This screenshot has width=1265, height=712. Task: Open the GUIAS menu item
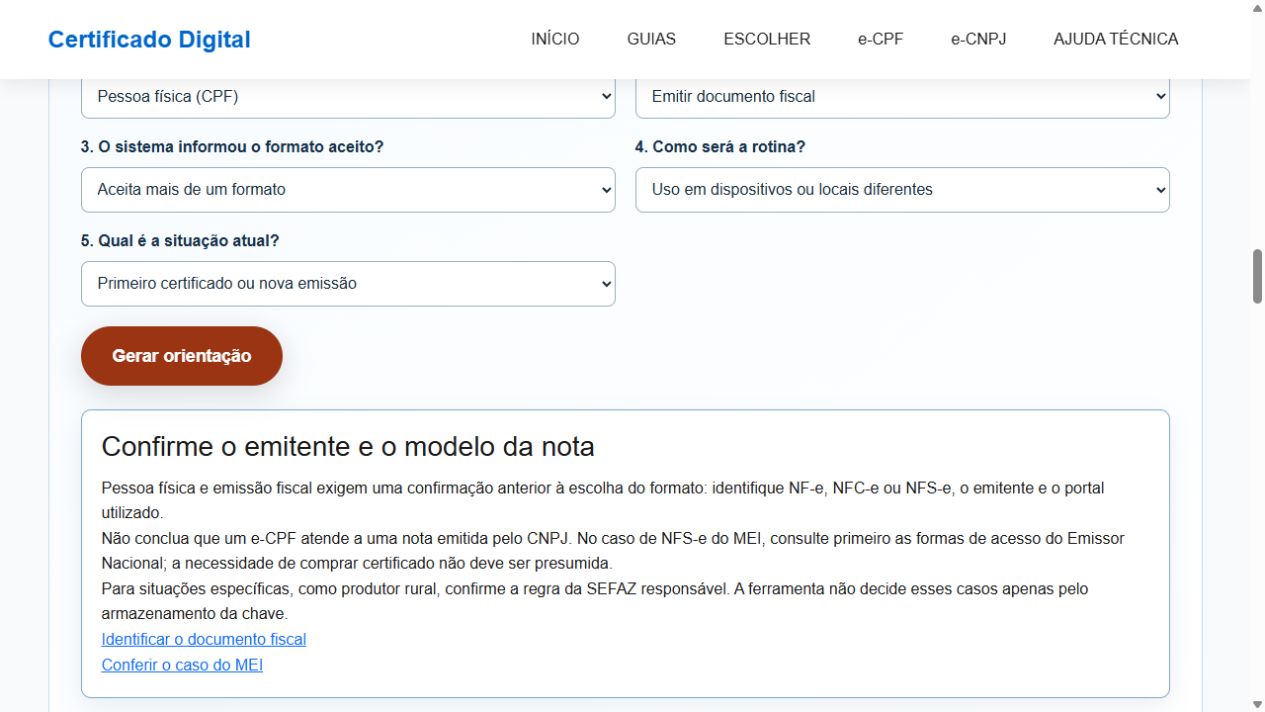click(651, 39)
